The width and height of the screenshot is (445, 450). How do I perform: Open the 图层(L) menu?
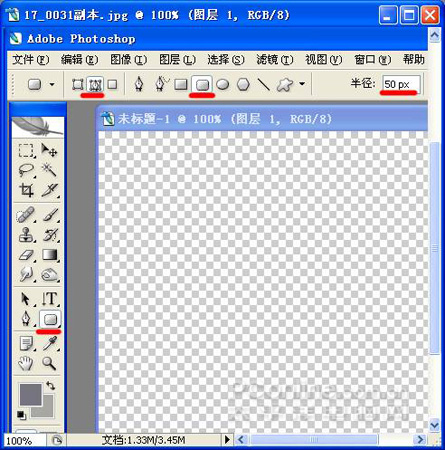click(x=177, y=60)
